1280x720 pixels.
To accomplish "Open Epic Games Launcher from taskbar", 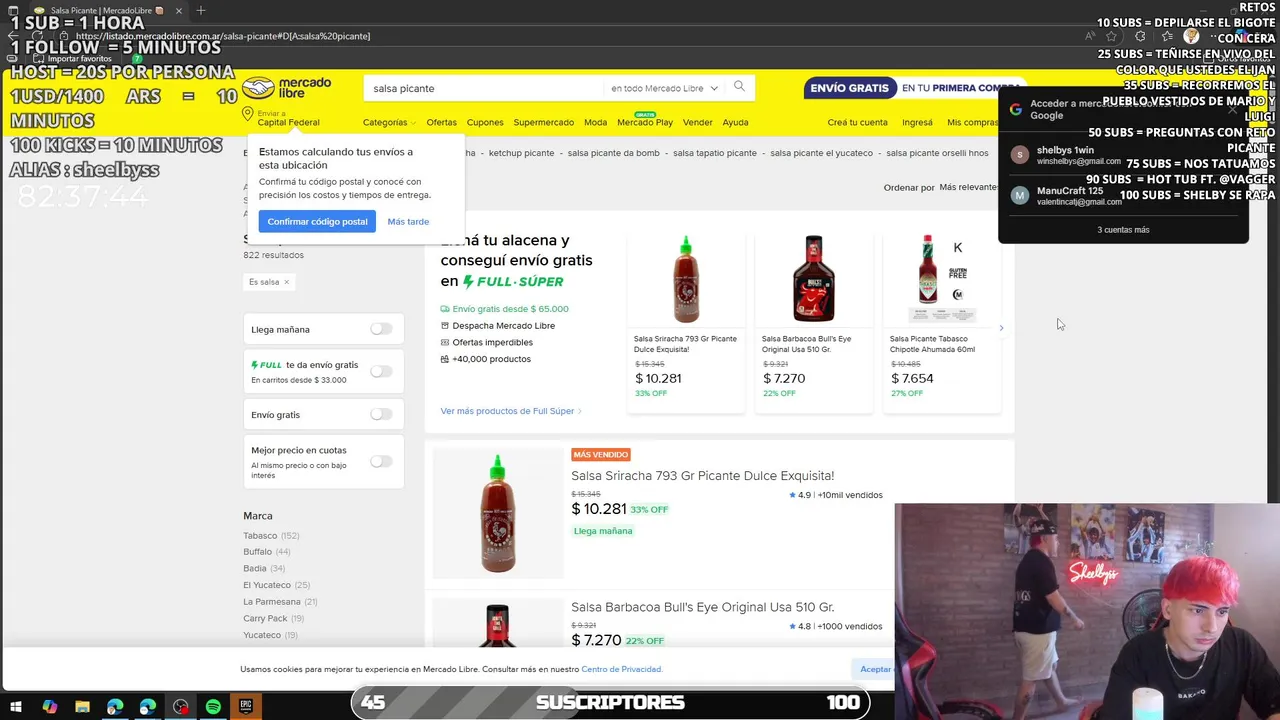I will (x=246, y=706).
